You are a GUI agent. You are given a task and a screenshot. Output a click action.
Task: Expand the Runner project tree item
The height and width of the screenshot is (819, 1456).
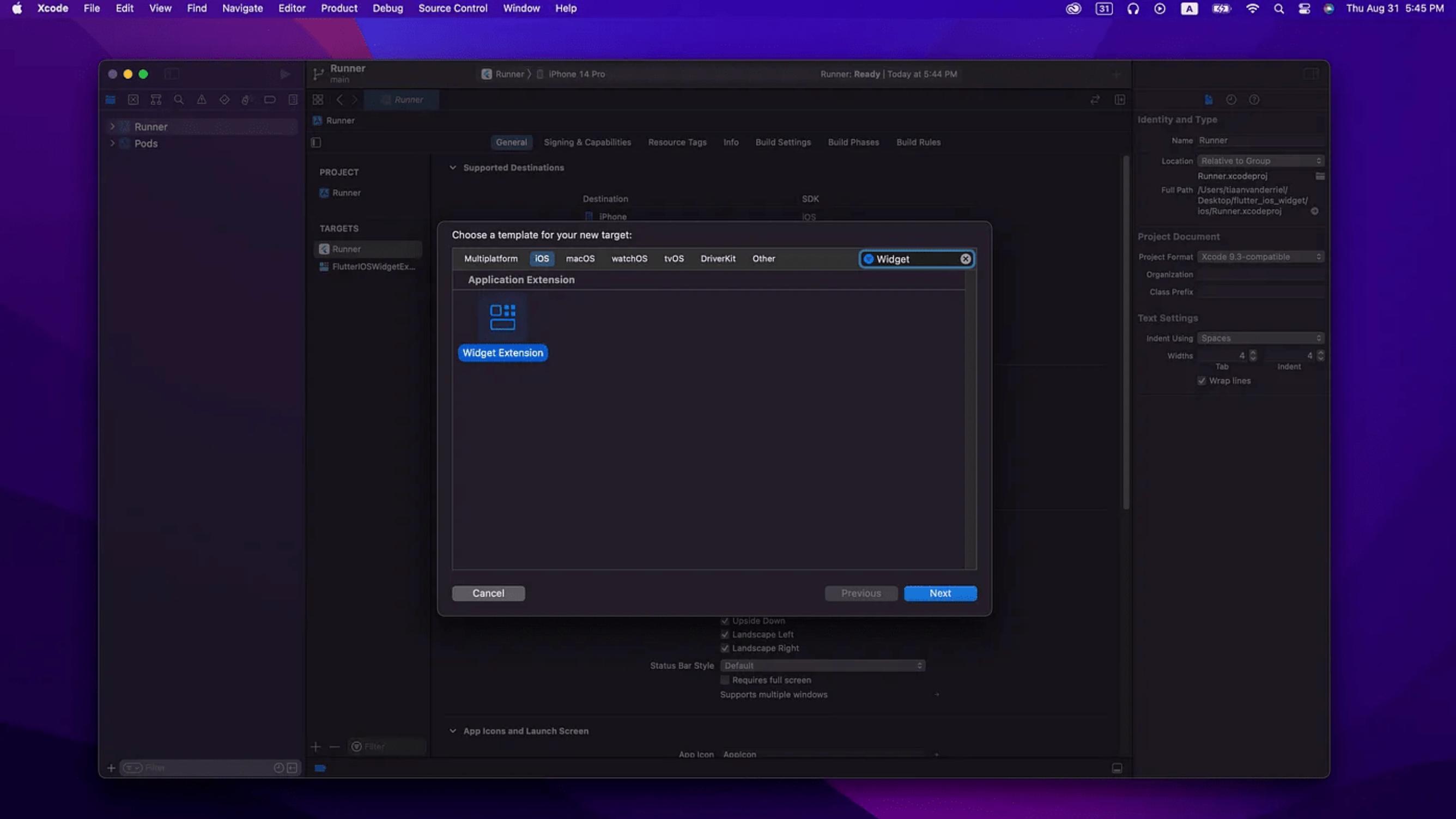tap(112, 126)
